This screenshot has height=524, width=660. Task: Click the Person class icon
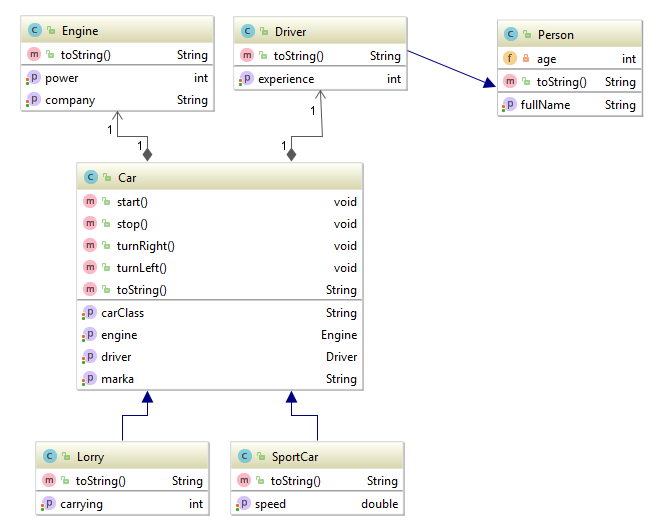511,35
